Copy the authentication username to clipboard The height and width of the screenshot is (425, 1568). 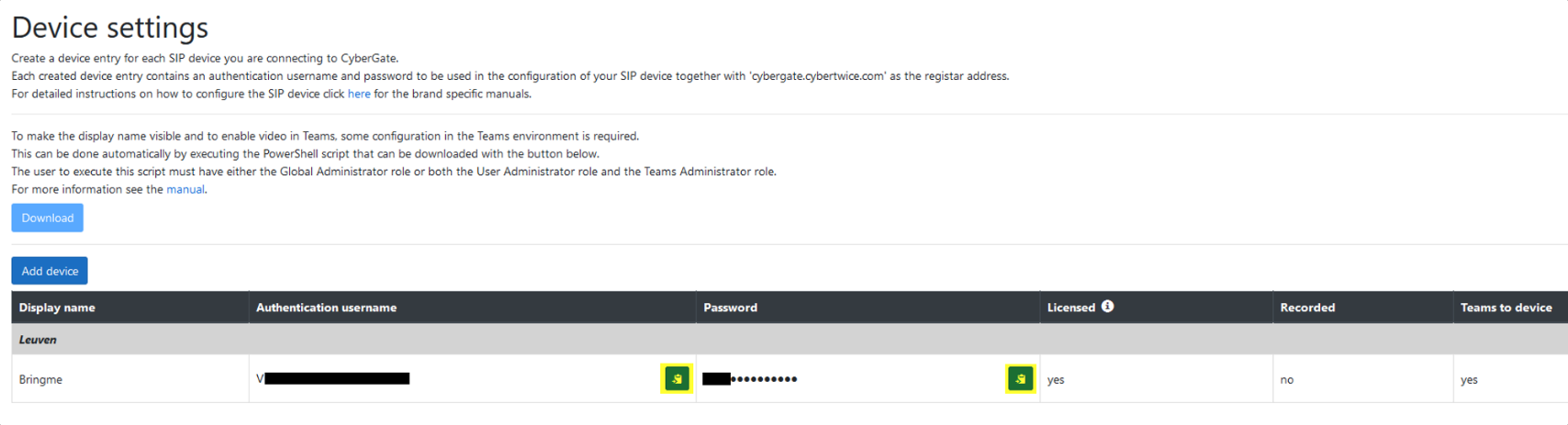(x=677, y=379)
